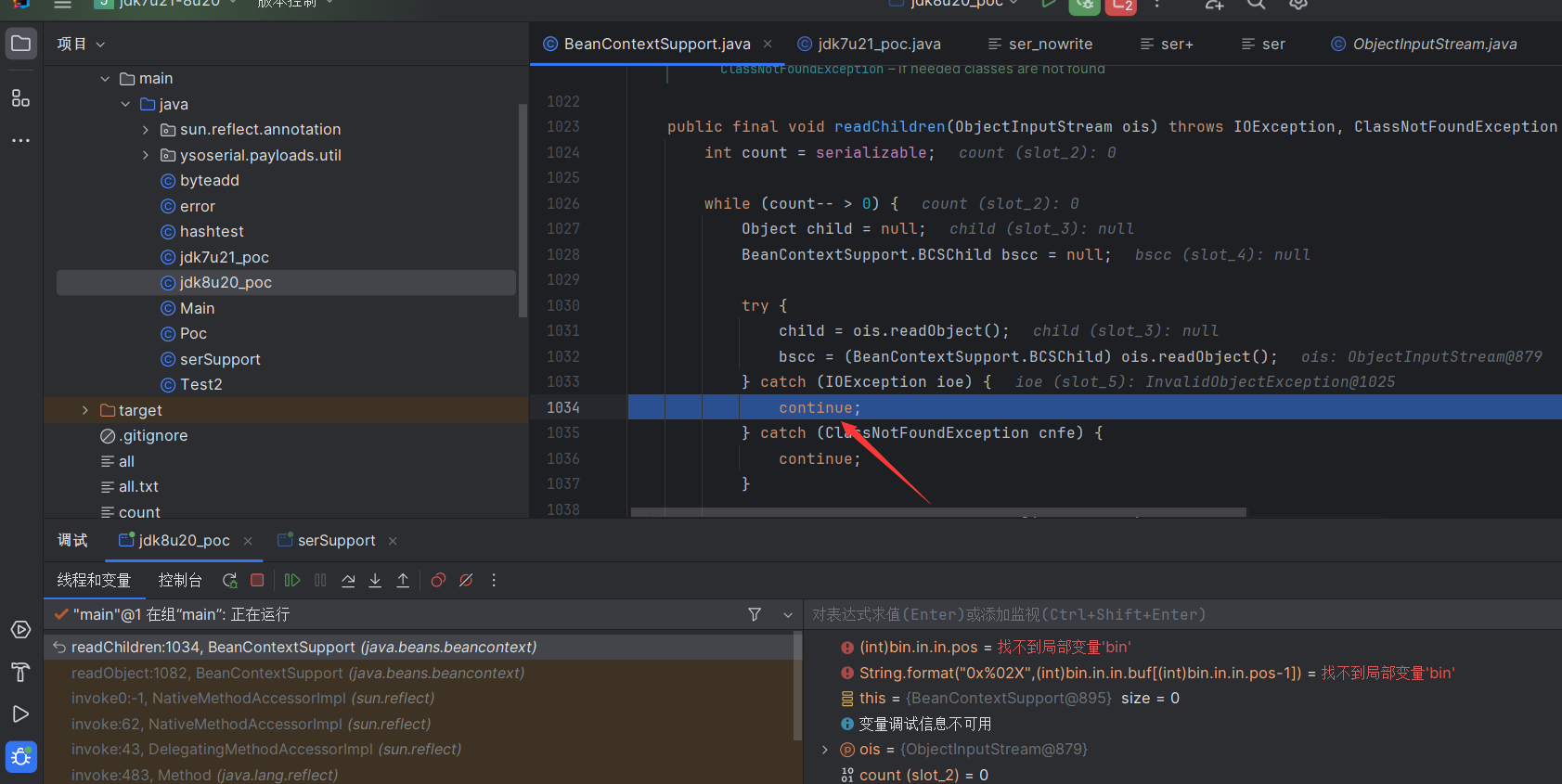Click the red stop button in top bar
1562x784 pixels.
tap(1121, 5)
